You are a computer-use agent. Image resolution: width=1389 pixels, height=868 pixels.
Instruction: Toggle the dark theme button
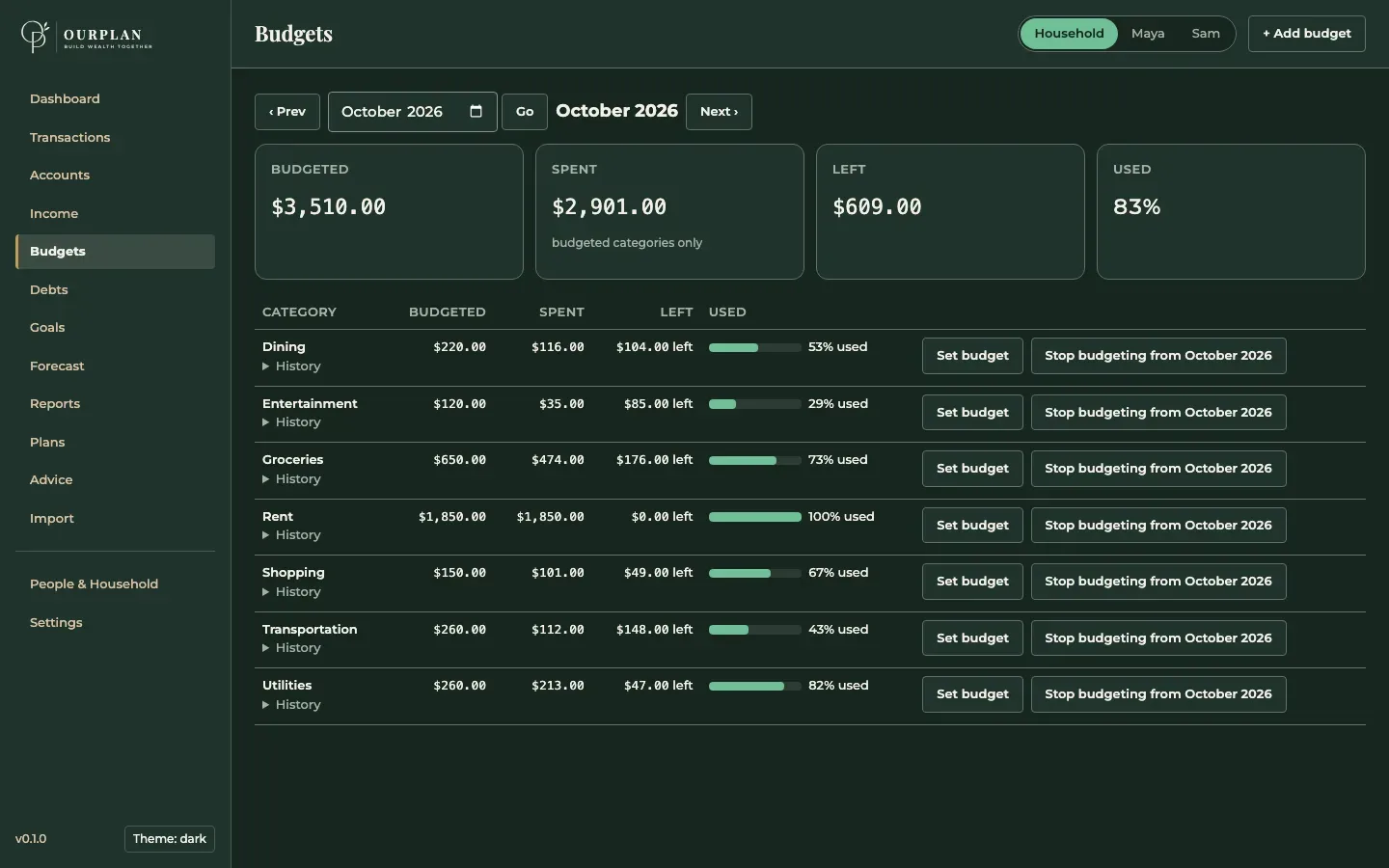click(x=170, y=839)
